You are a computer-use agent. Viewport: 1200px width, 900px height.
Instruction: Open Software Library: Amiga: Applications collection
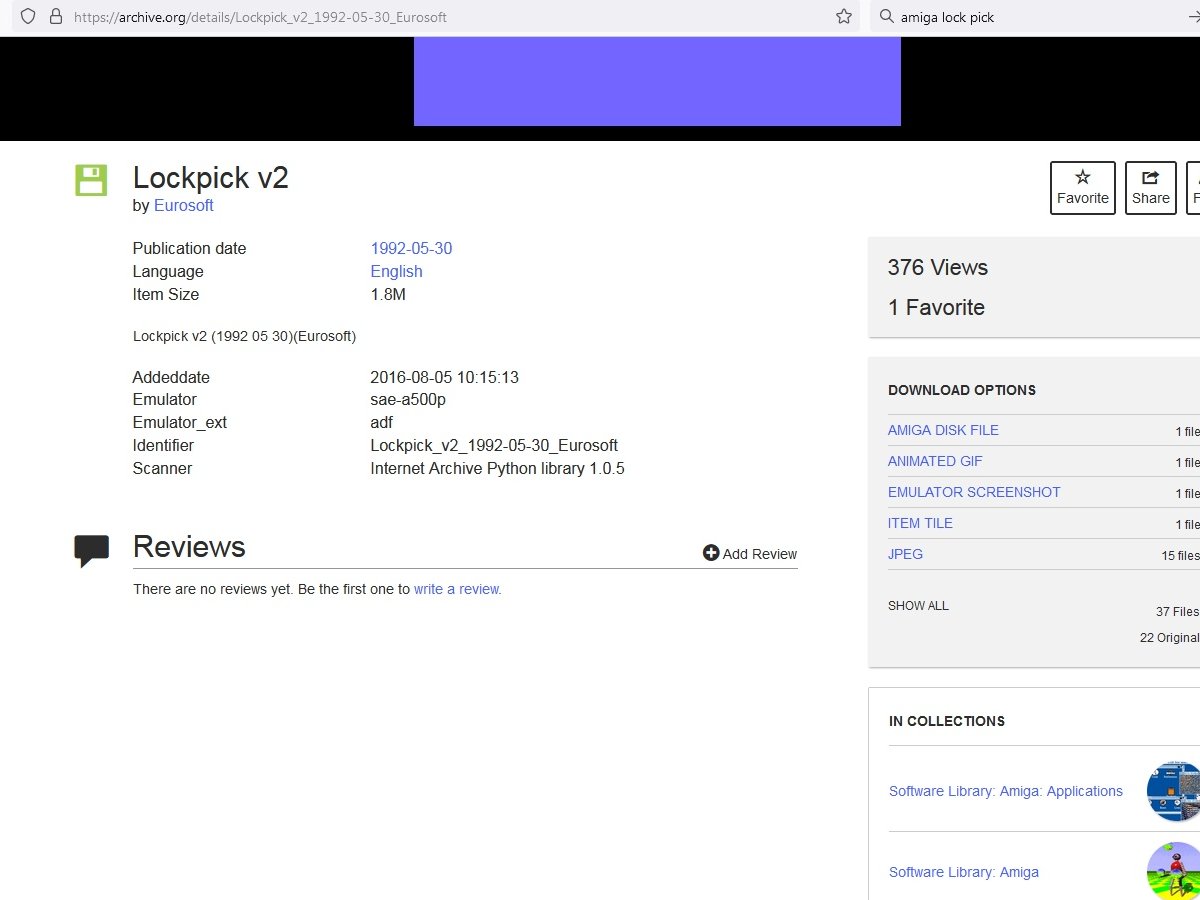[1005, 791]
